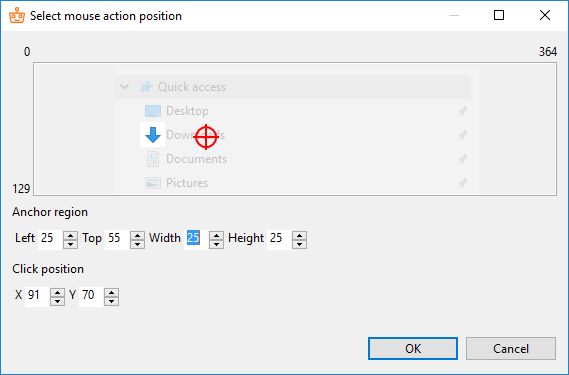569x375 pixels.
Task: Collapse the Quick access chevron
Action: [x=124, y=87]
